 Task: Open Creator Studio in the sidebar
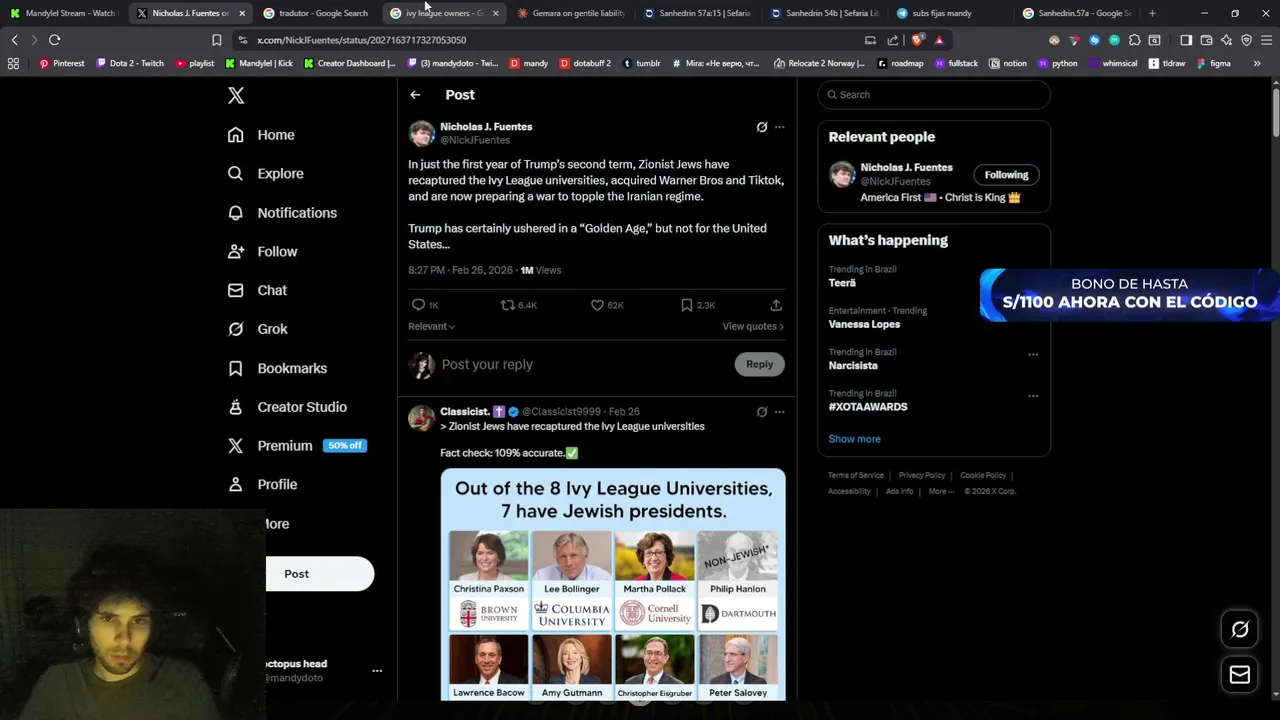287,407
